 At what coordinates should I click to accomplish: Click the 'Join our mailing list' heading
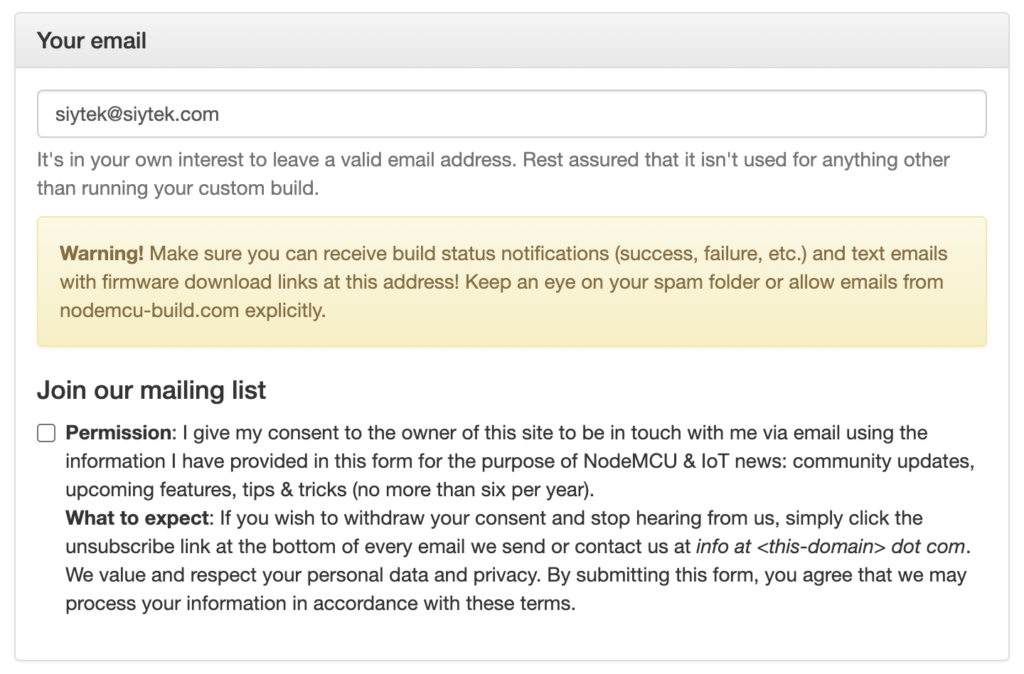click(152, 390)
